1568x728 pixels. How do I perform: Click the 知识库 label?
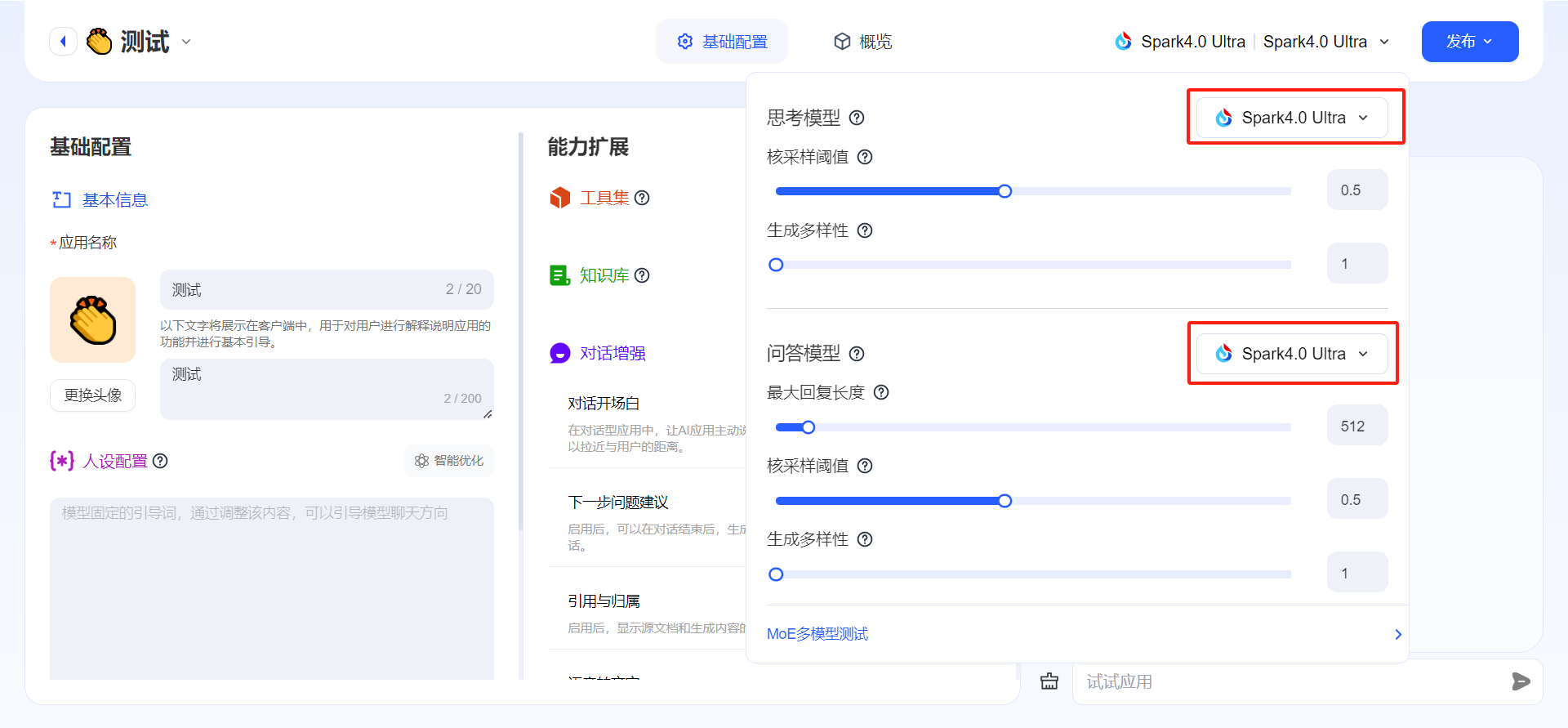point(604,275)
